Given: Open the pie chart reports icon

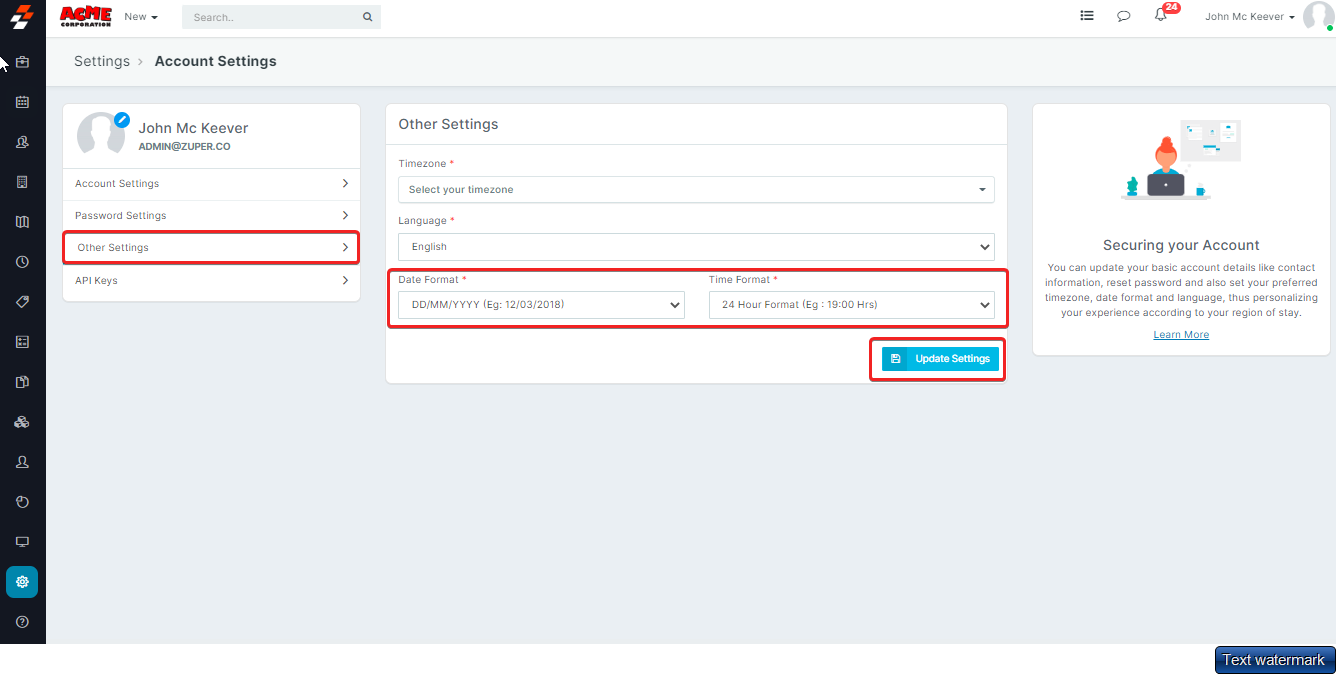Looking at the screenshot, I should 22,502.
